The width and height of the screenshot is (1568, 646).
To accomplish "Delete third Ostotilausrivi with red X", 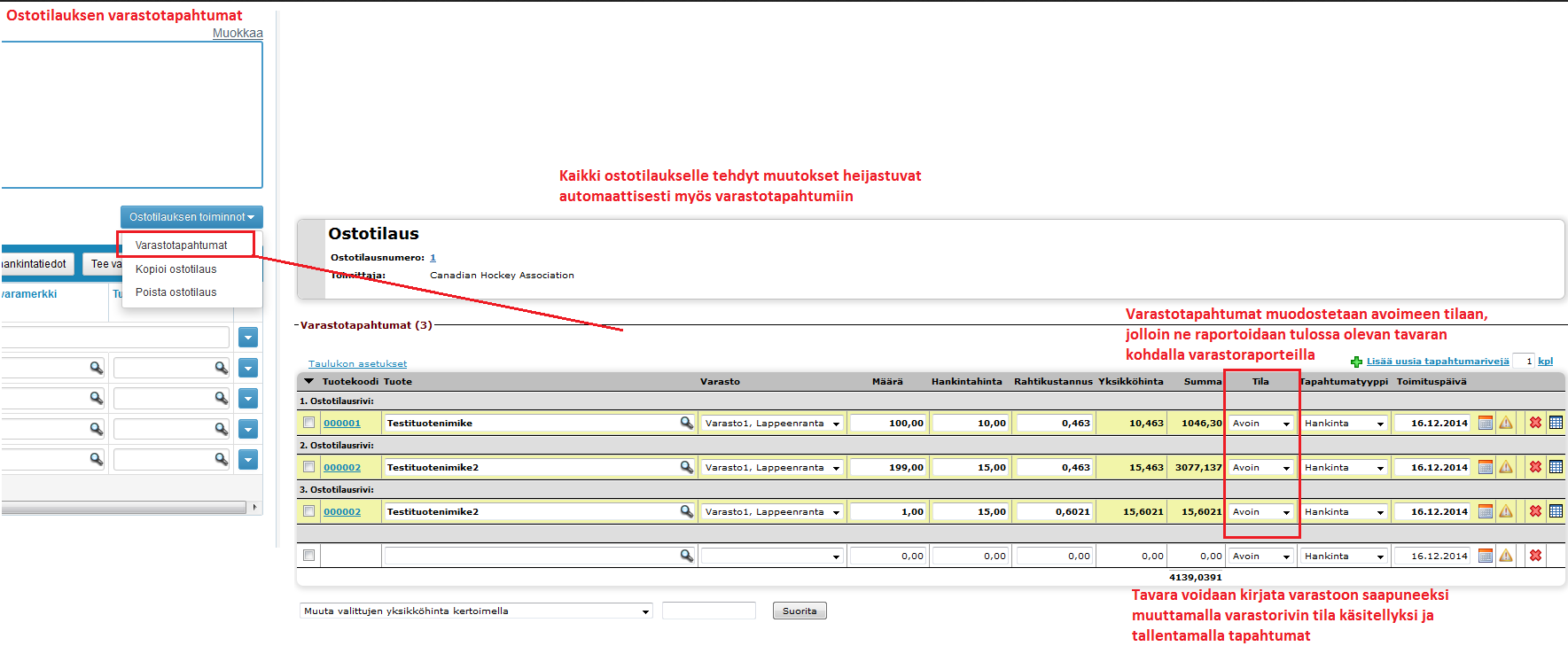I will [x=1535, y=512].
